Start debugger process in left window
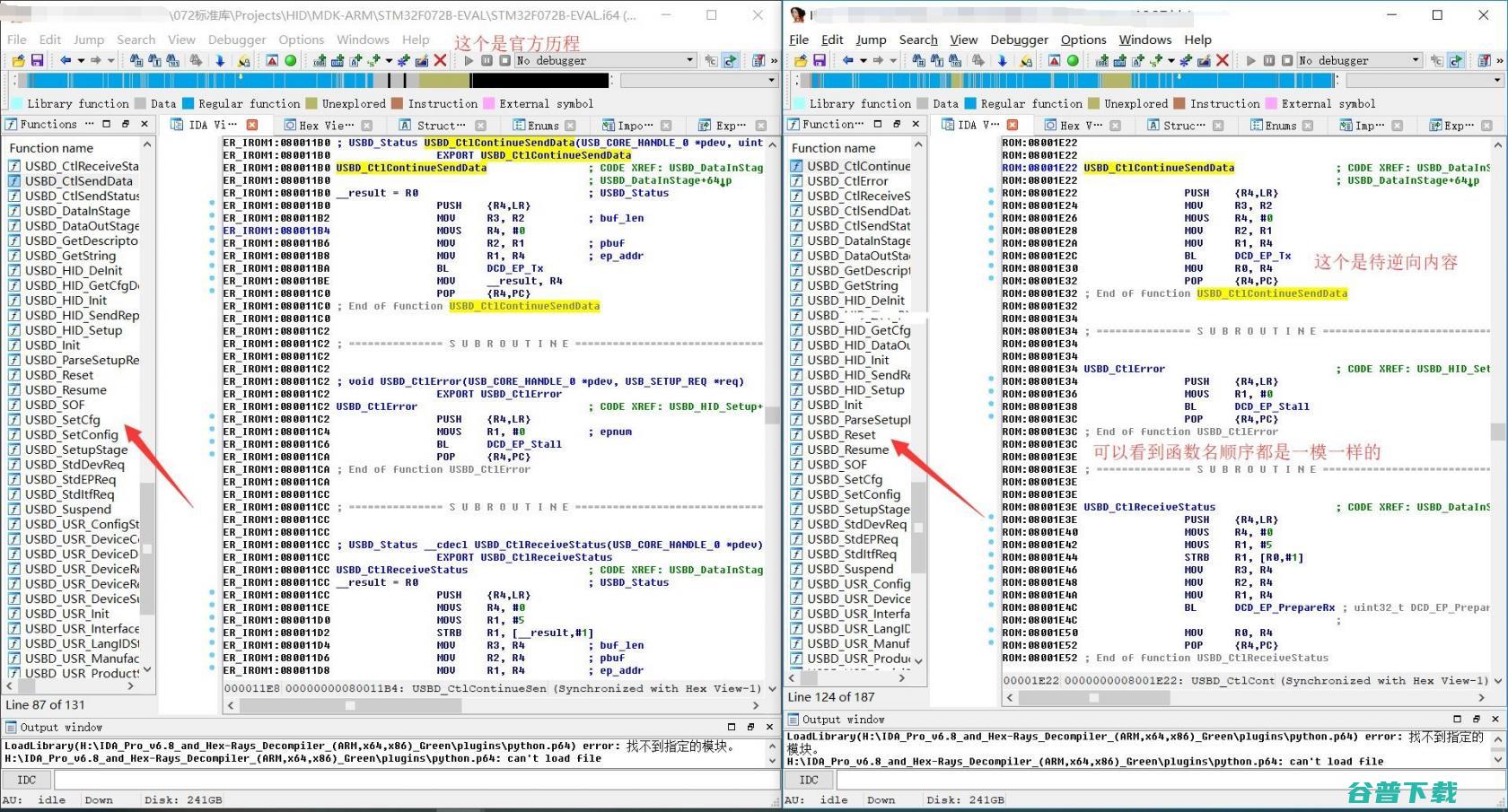 469,60
